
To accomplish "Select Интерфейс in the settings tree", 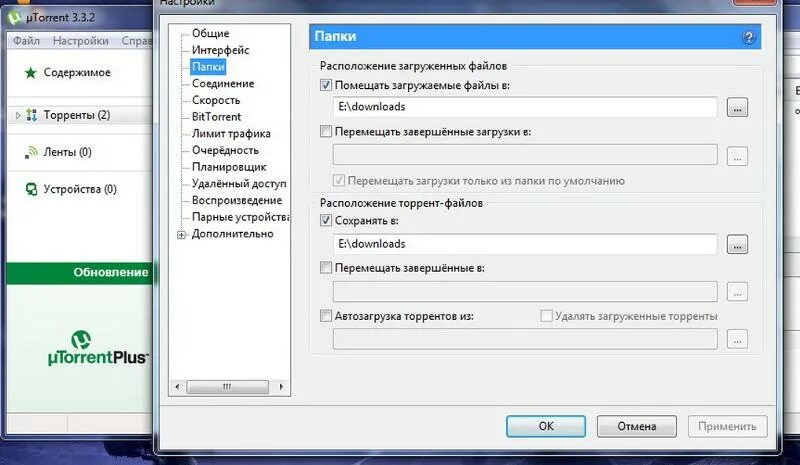I will 220,50.
